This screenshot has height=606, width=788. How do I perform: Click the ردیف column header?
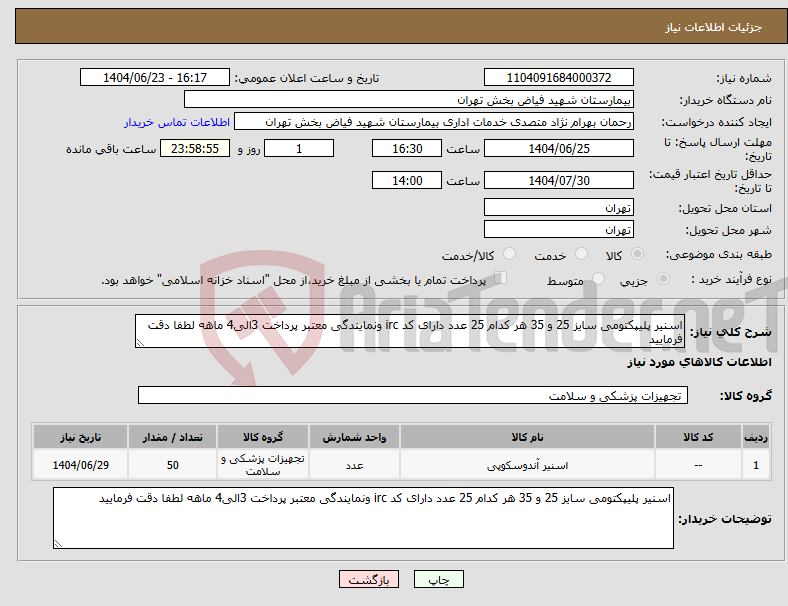pos(755,437)
